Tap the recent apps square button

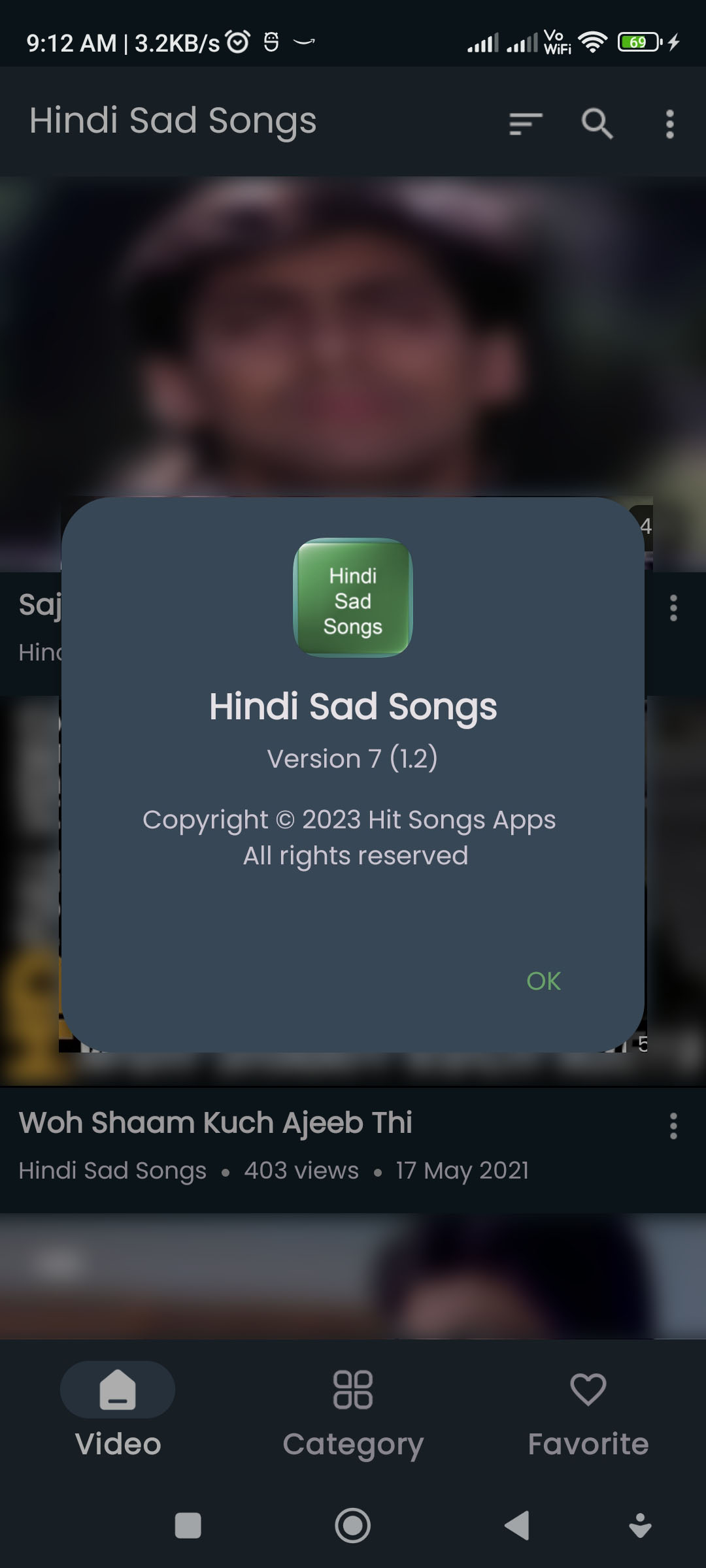coord(188,1526)
